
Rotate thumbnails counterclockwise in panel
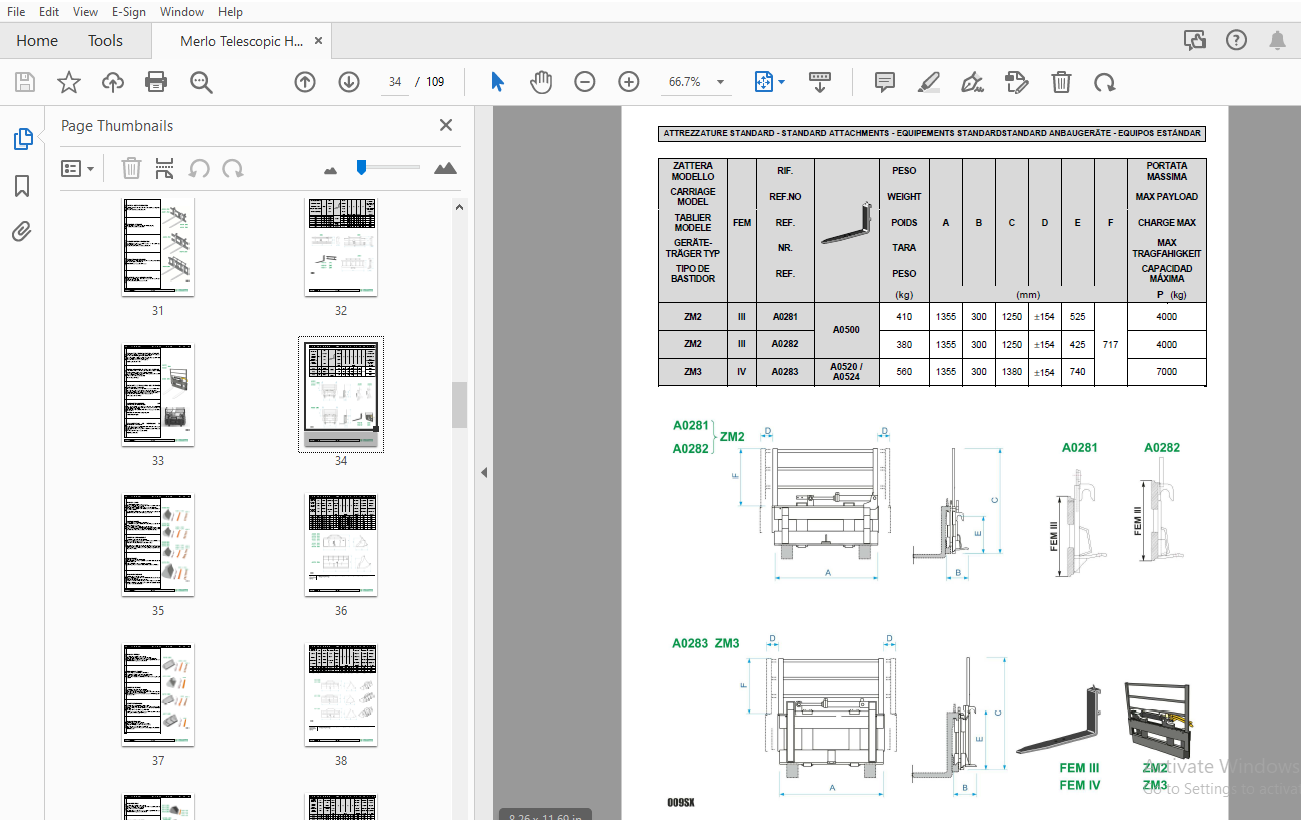[199, 168]
